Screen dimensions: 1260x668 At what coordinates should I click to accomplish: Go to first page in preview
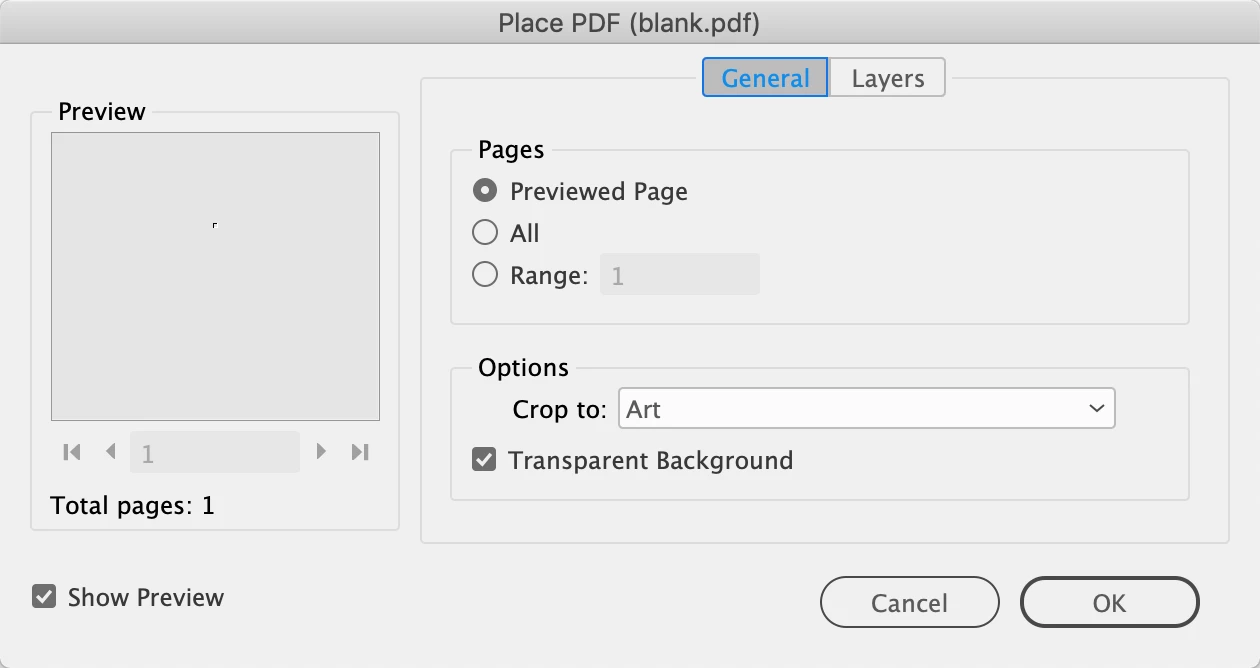click(71, 452)
